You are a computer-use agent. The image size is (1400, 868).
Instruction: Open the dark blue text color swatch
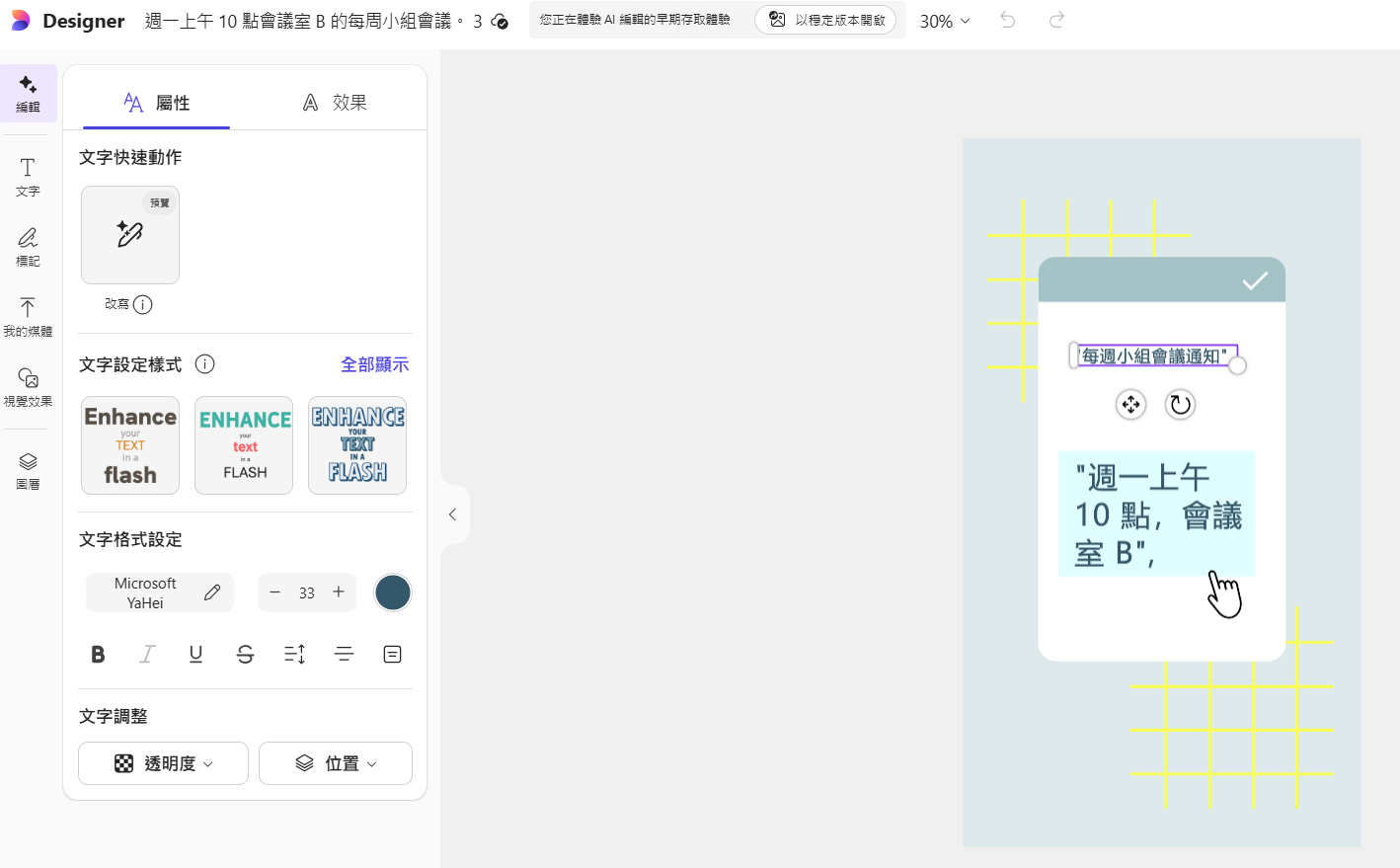[393, 592]
